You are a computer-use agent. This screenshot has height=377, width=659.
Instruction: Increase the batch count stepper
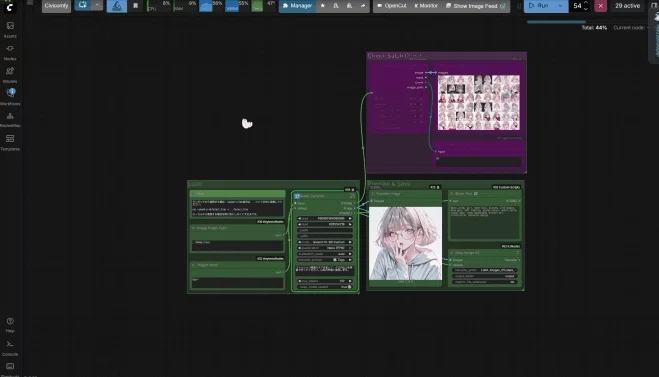[x=586, y=3]
